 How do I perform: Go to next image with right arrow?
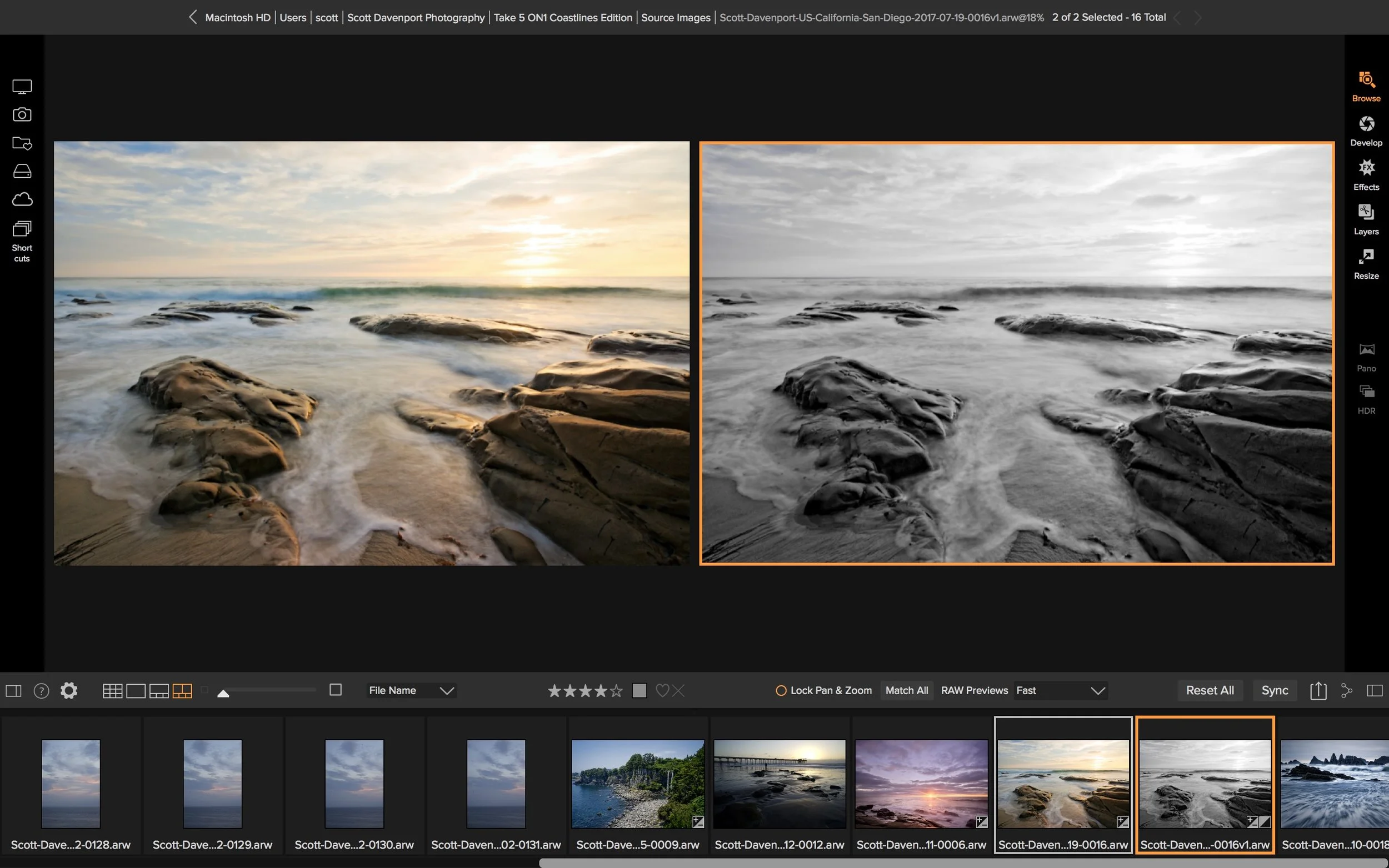pyautogui.click(x=1198, y=18)
